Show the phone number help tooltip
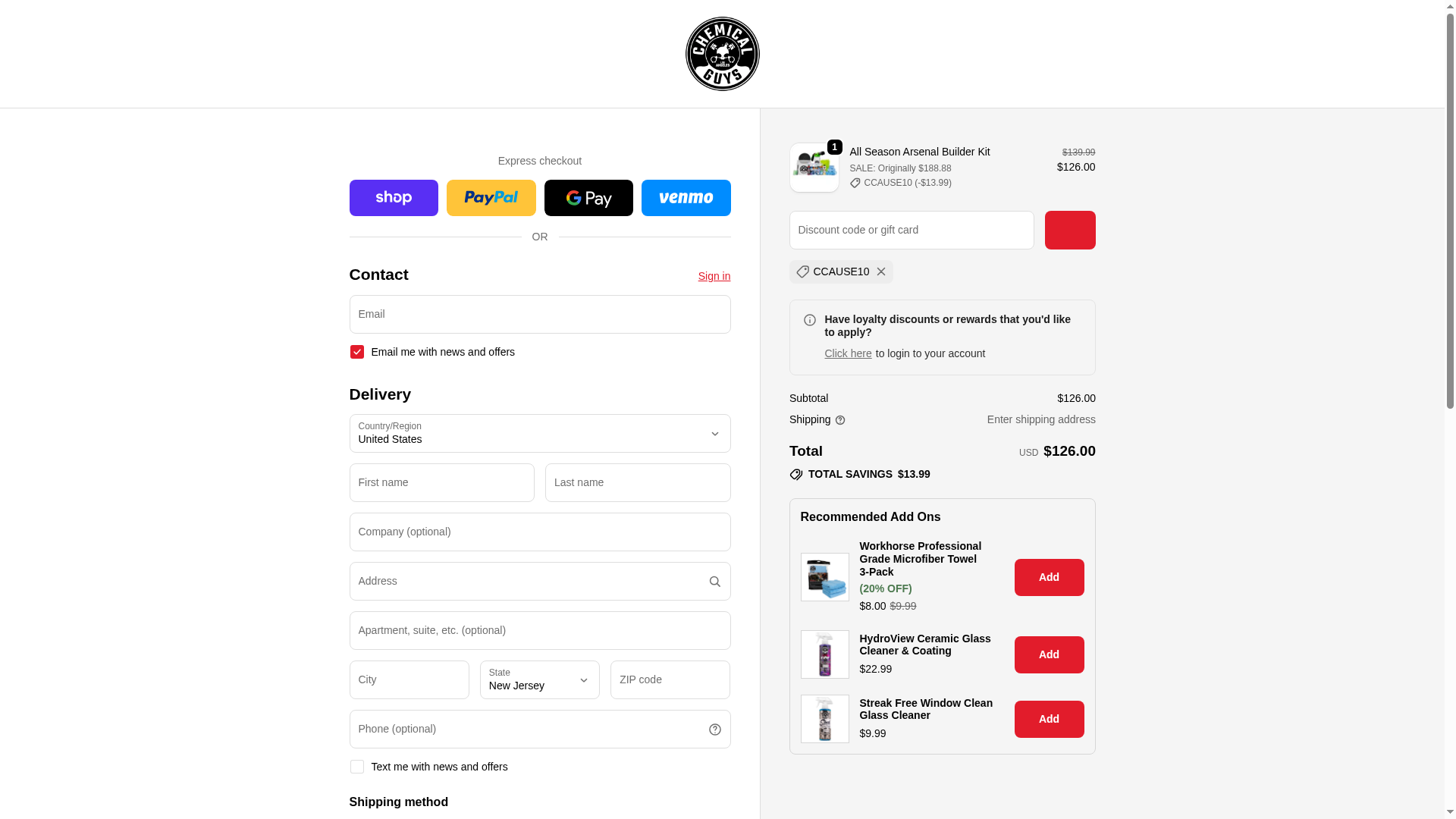The width and height of the screenshot is (1456, 819). coord(714,730)
